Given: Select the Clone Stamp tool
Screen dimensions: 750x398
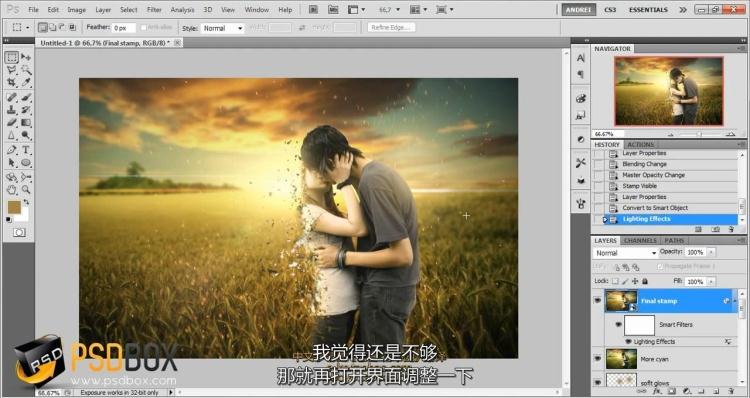Looking at the screenshot, I should 12,110.
